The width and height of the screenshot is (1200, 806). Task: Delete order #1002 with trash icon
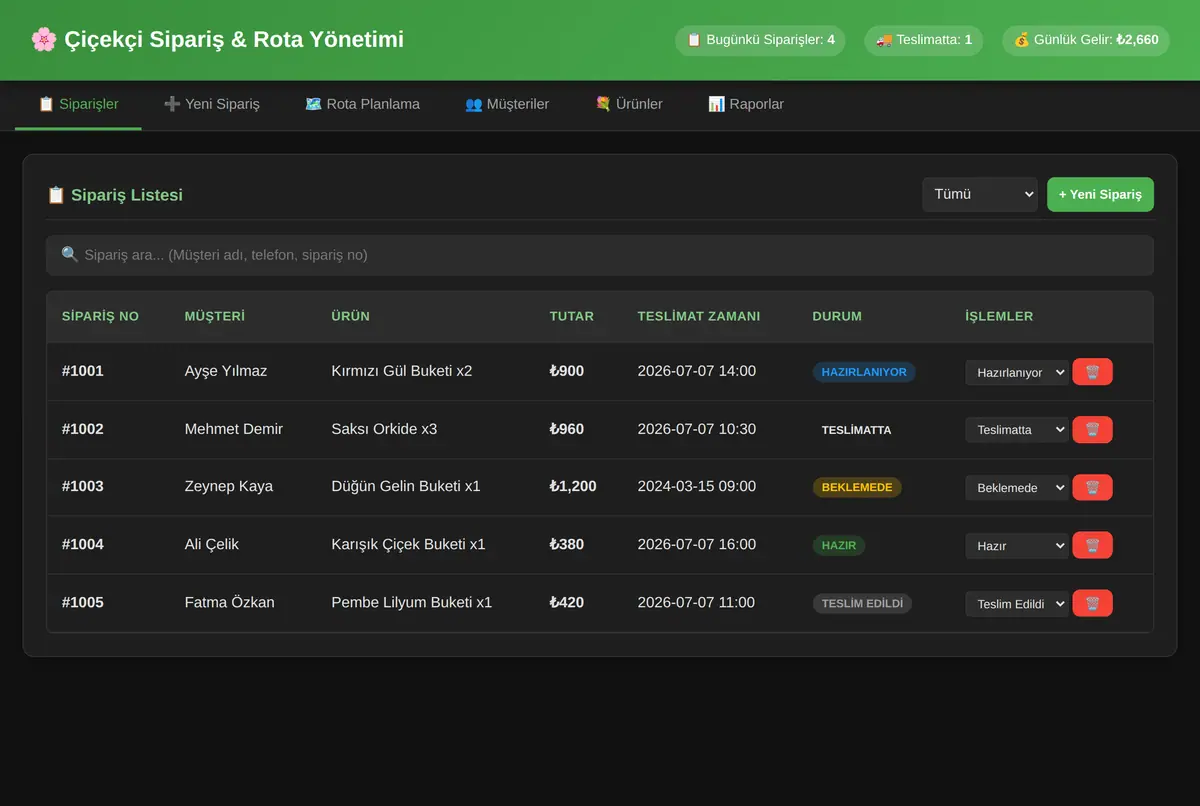pos(1092,430)
